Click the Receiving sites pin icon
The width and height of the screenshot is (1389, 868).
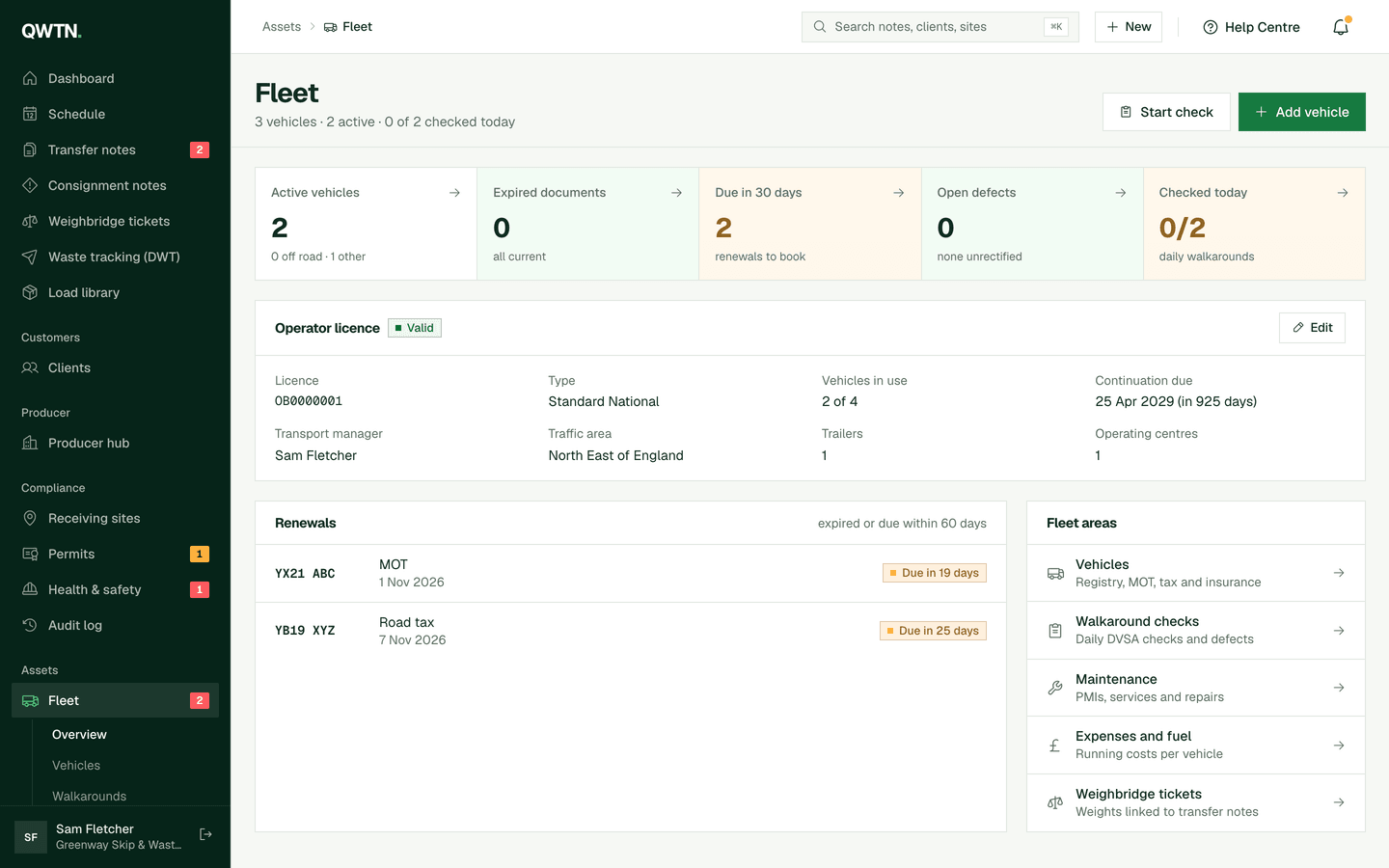point(30,518)
